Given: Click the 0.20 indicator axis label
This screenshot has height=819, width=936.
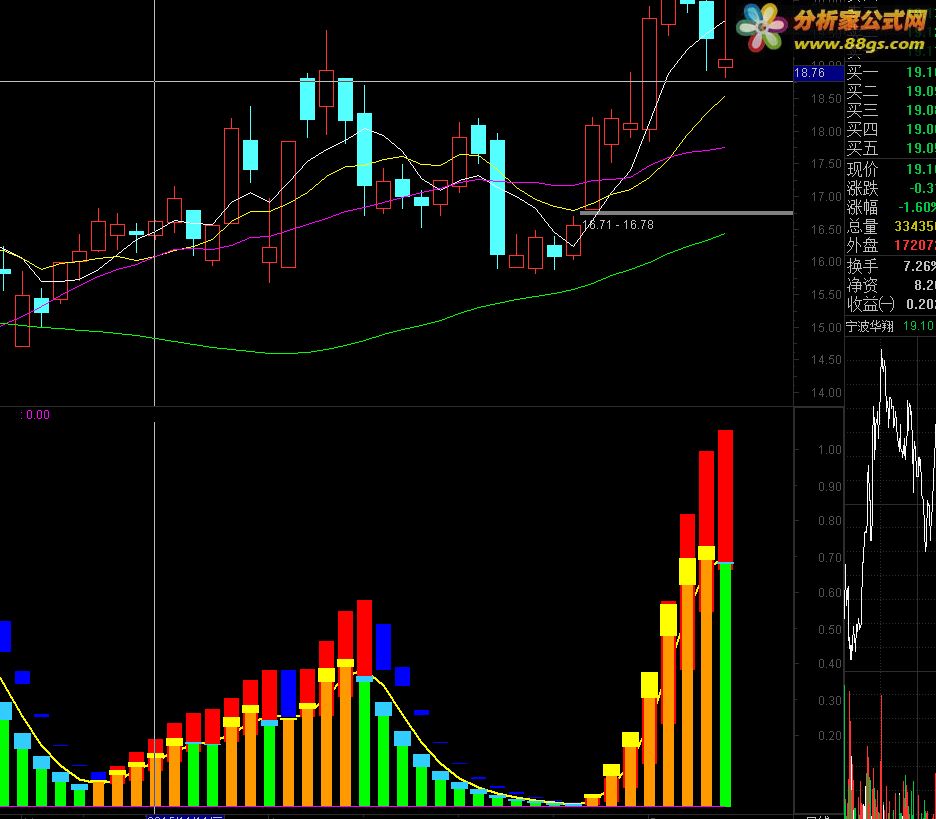Looking at the screenshot, I should [x=830, y=735].
